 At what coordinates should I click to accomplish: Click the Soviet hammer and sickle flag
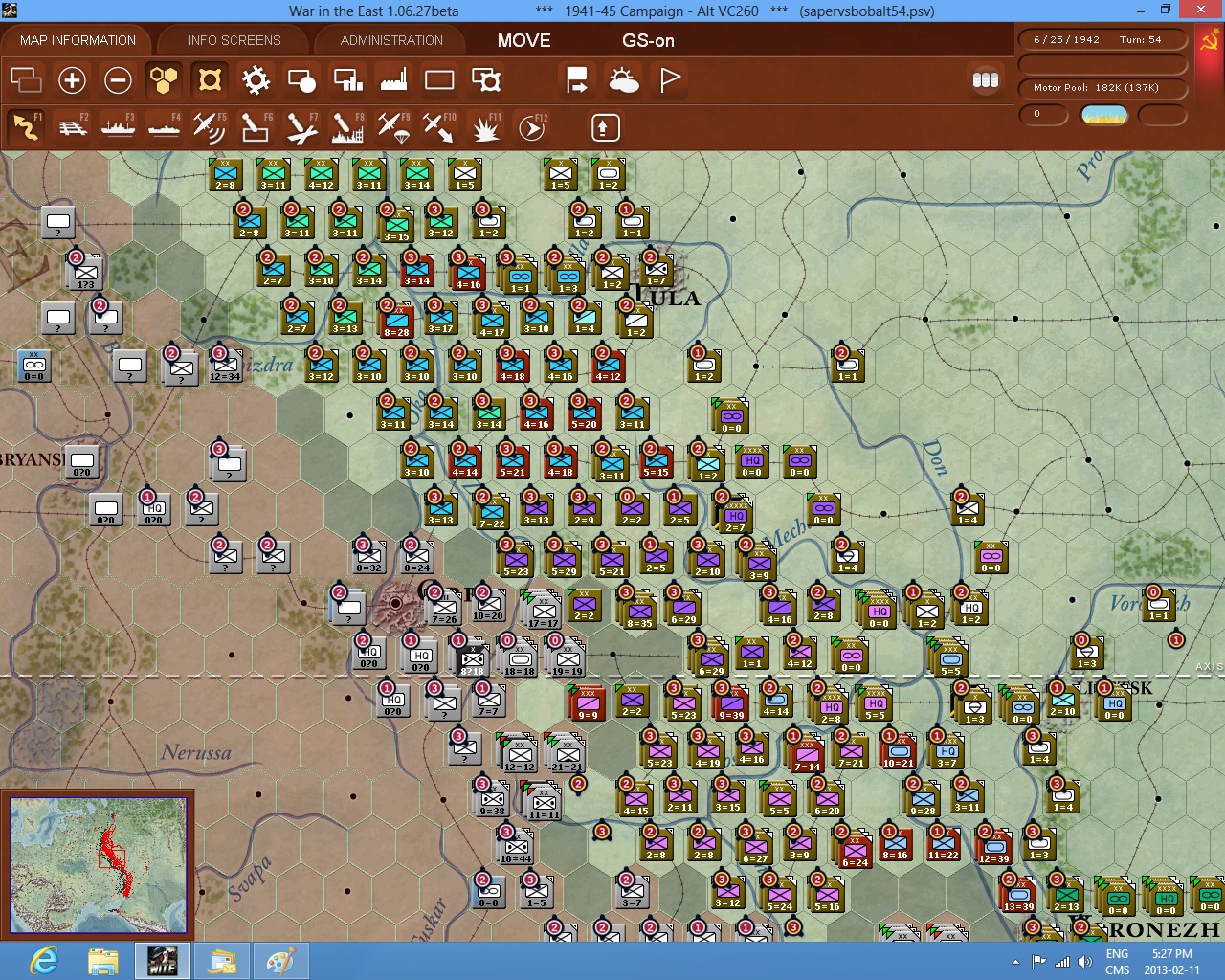coord(1209,42)
